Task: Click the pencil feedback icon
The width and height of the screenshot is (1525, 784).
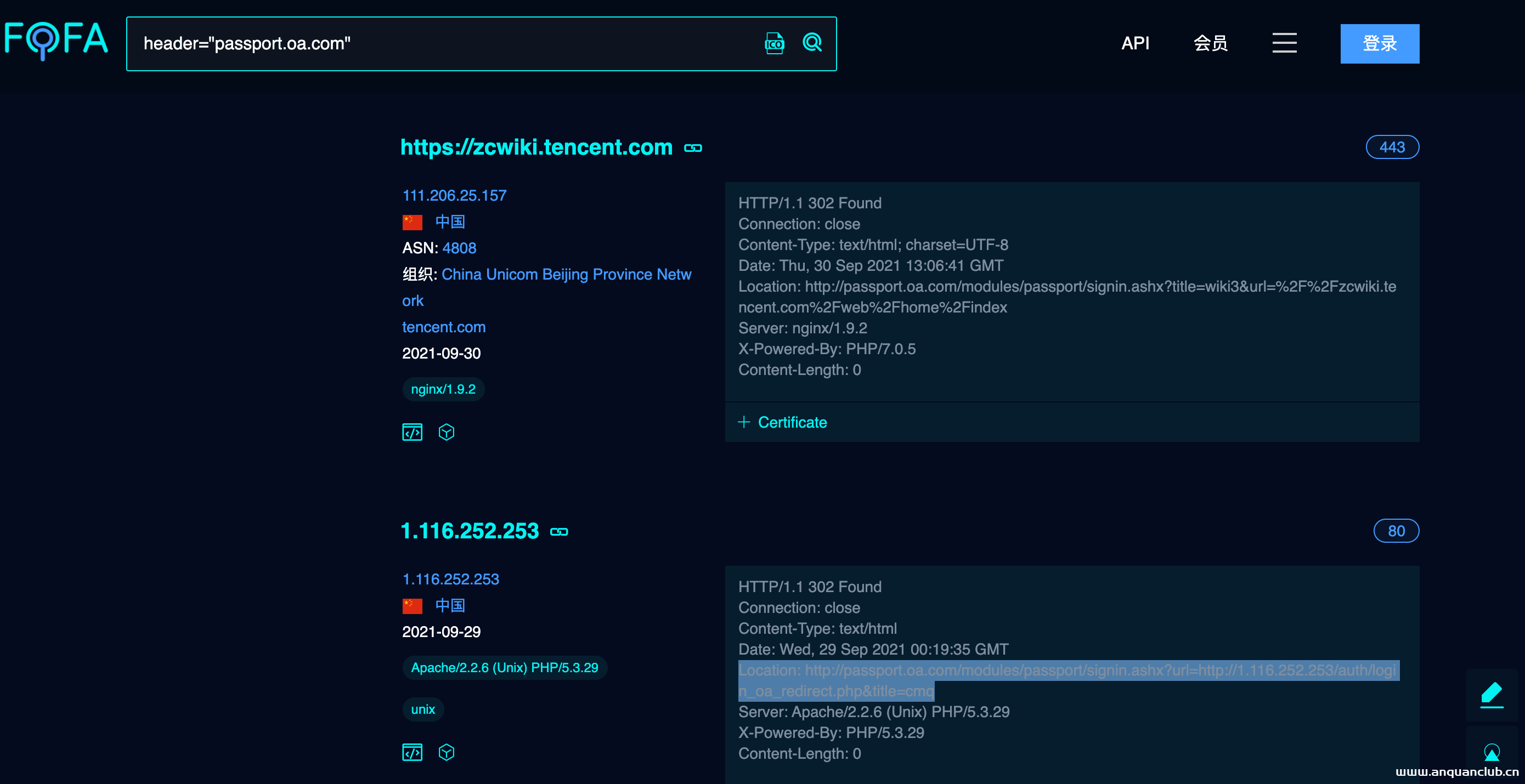Action: click(1491, 695)
